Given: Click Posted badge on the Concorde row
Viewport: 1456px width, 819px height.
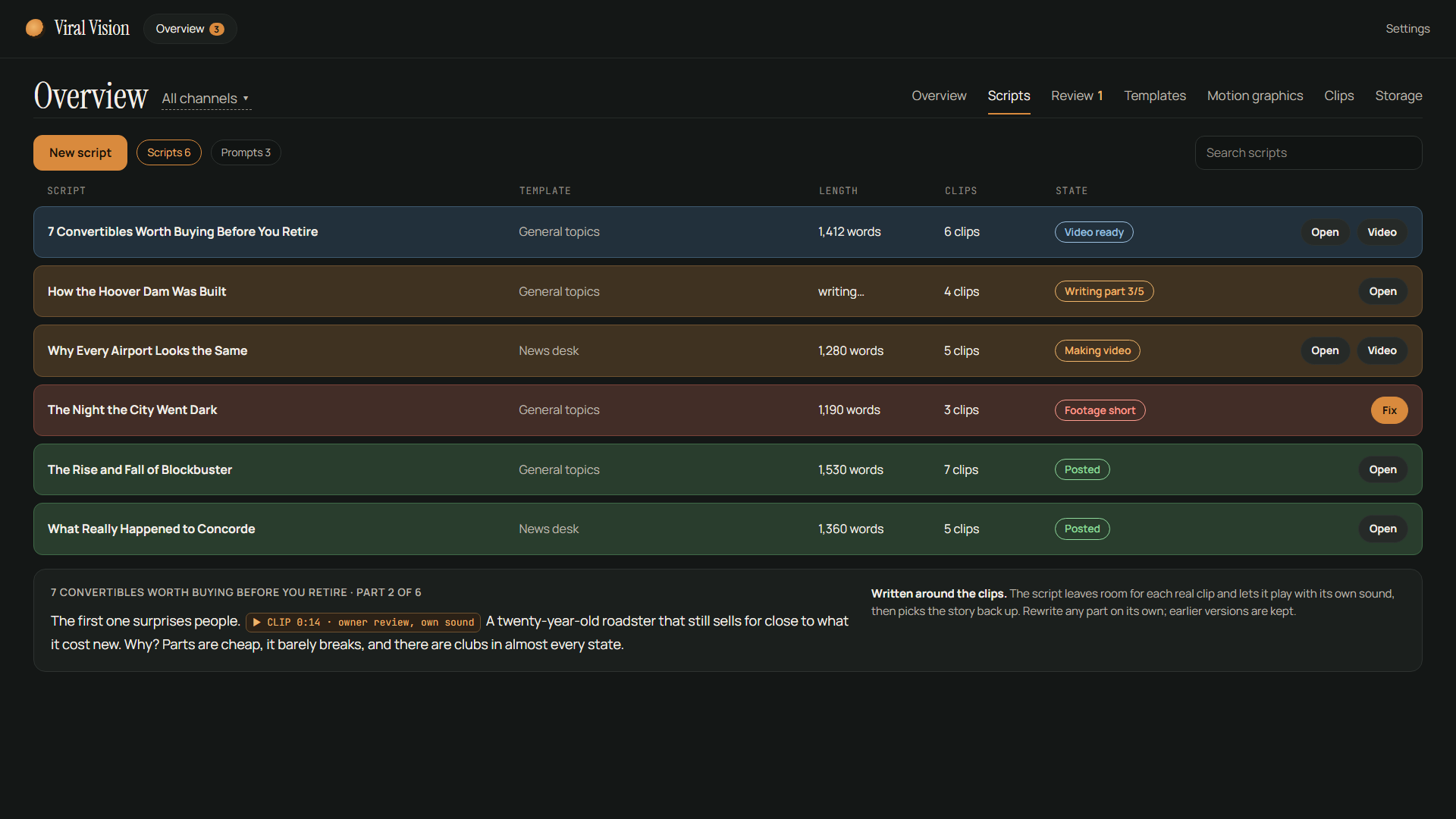Looking at the screenshot, I should (1082, 529).
